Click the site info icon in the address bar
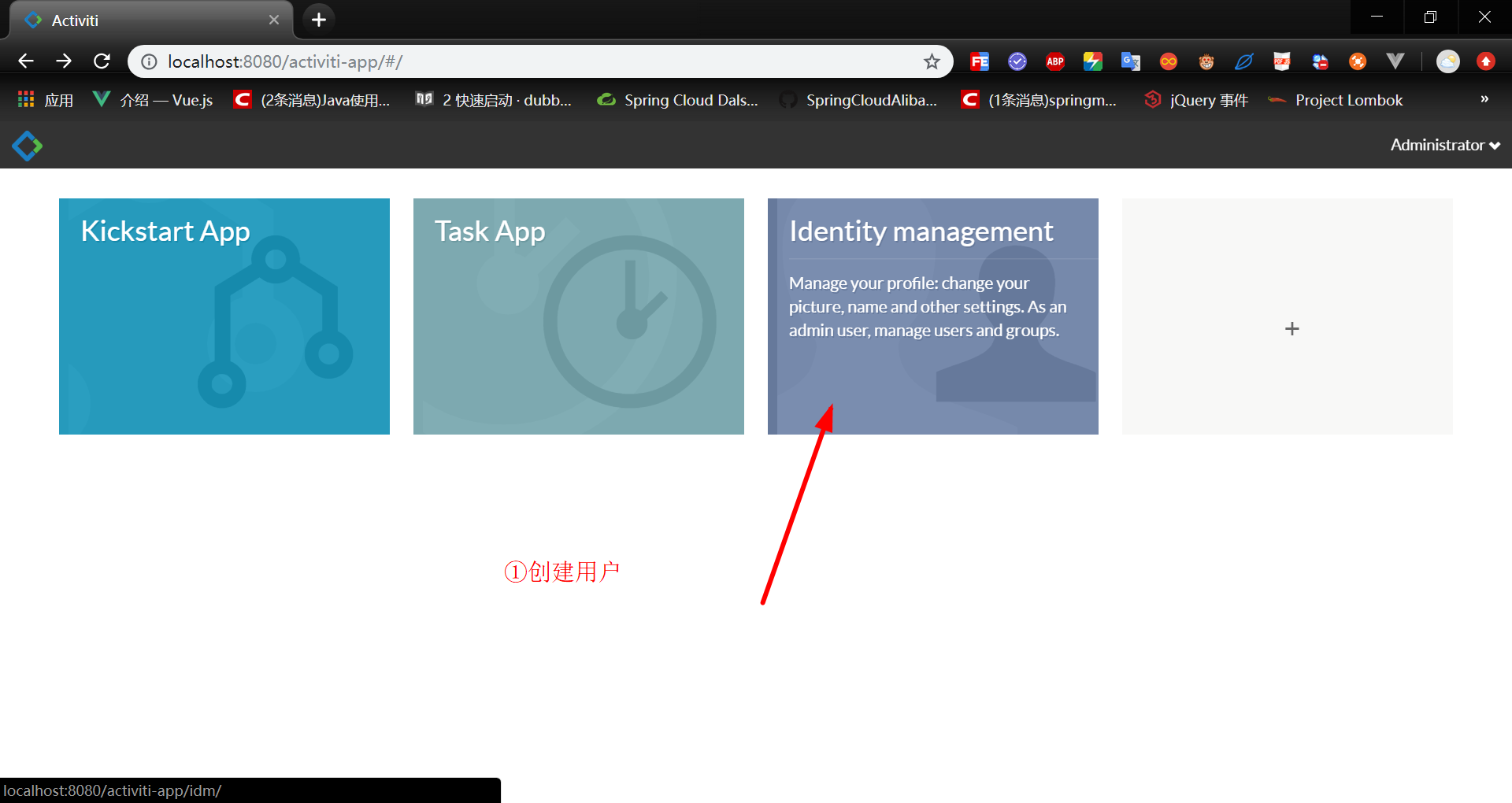The image size is (1512, 803). pos(149,61)
